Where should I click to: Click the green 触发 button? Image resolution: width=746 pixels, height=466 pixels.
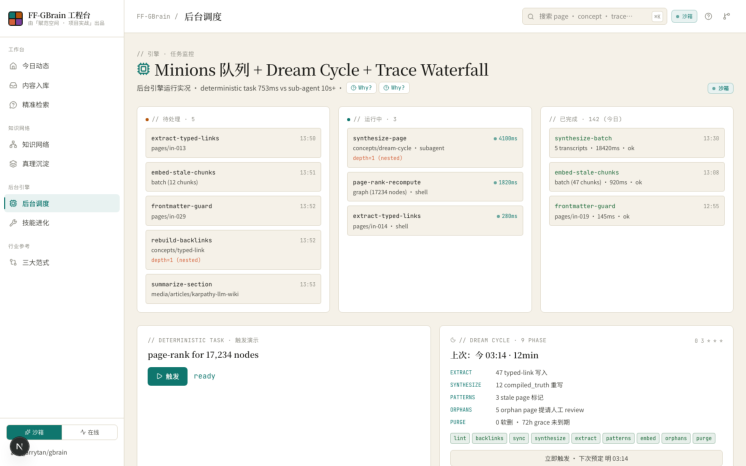click(167, 376)
